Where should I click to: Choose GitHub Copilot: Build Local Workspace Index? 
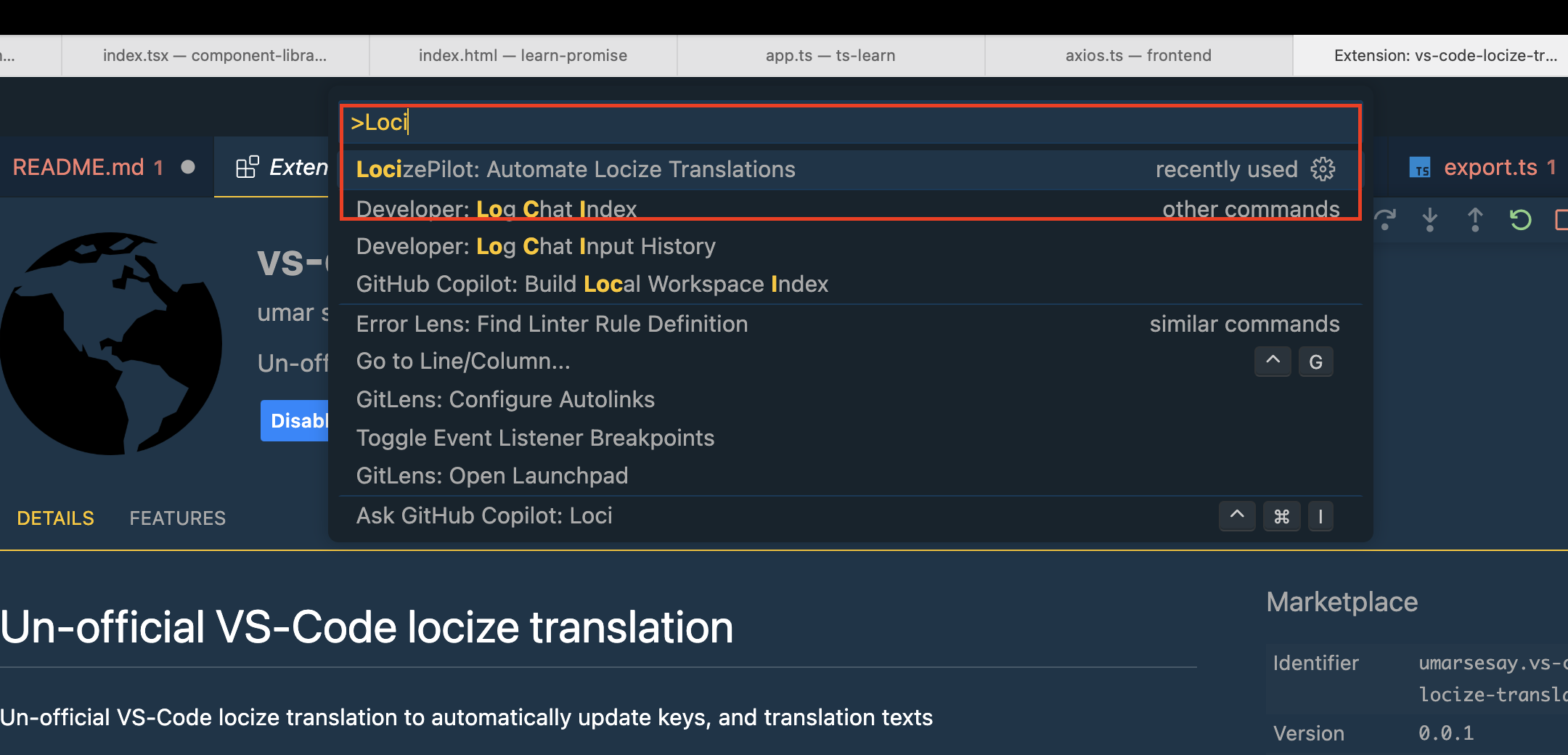(850, 284)
